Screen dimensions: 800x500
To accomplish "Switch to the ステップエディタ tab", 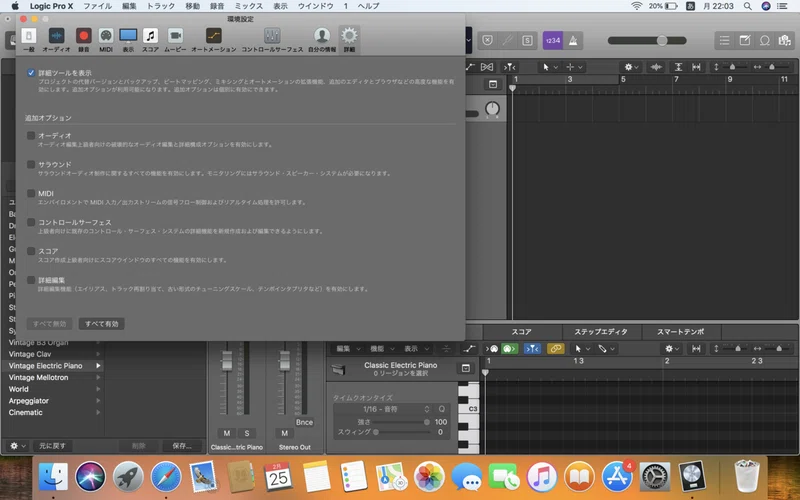I will click(x=601, y=332).
